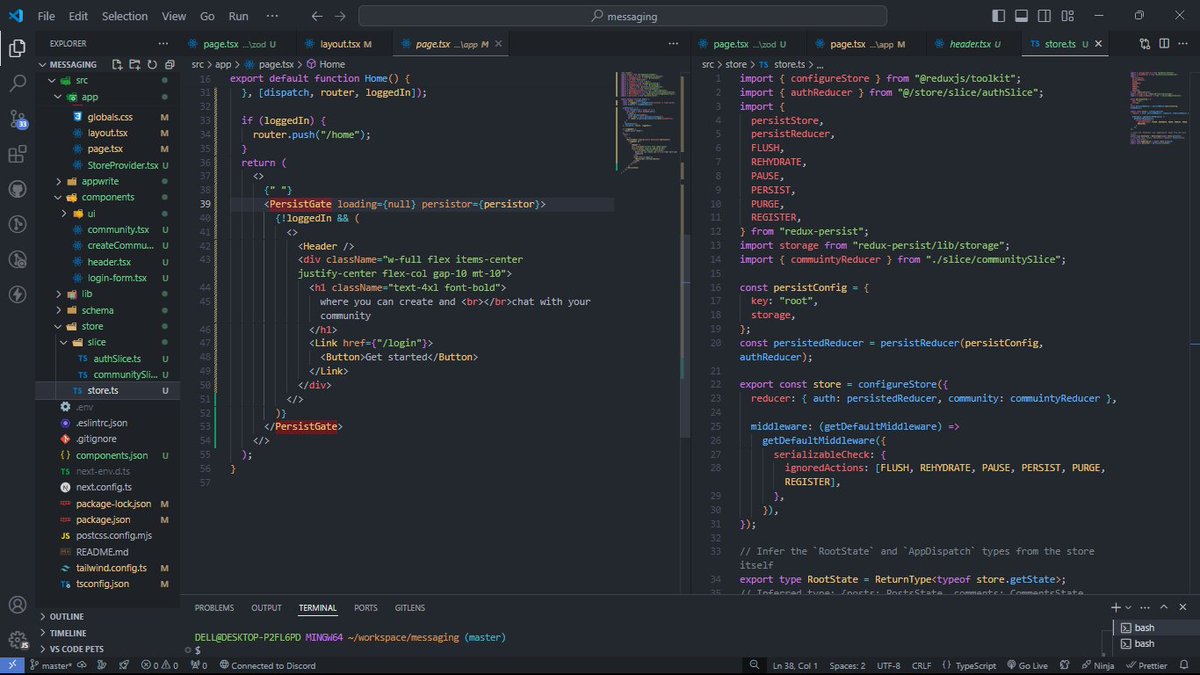Open the Thunder Client lightning icon
The width and height of the screenshot is (1200, 675).
[17, 294]
